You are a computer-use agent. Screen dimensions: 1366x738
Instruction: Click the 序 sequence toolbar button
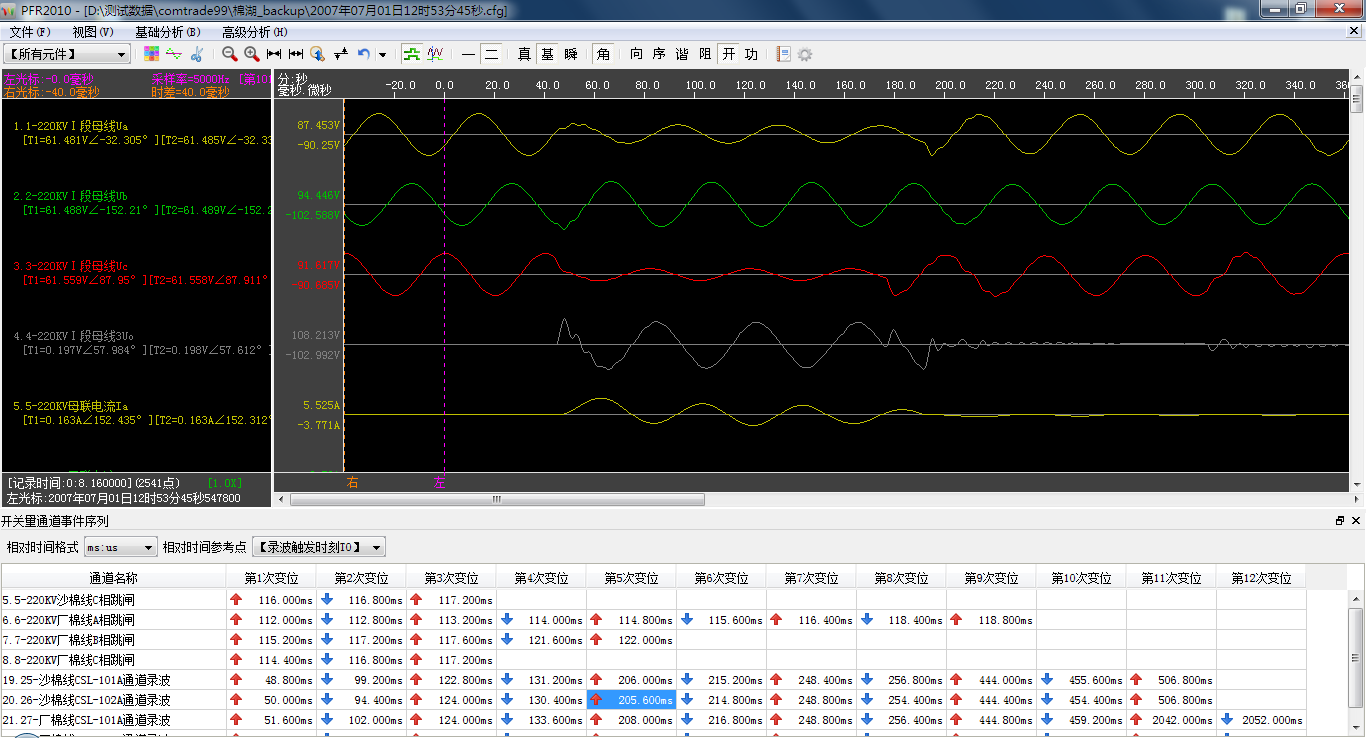click(659, 54)
